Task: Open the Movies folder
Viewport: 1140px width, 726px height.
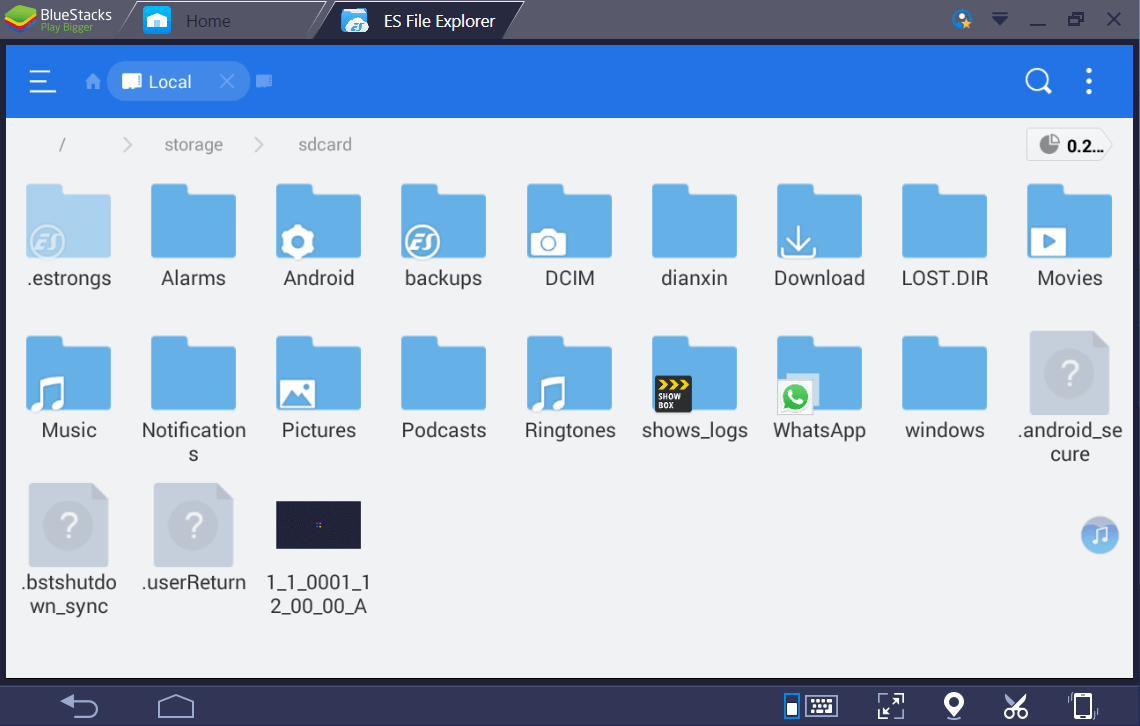Action: coord(1069,236)
